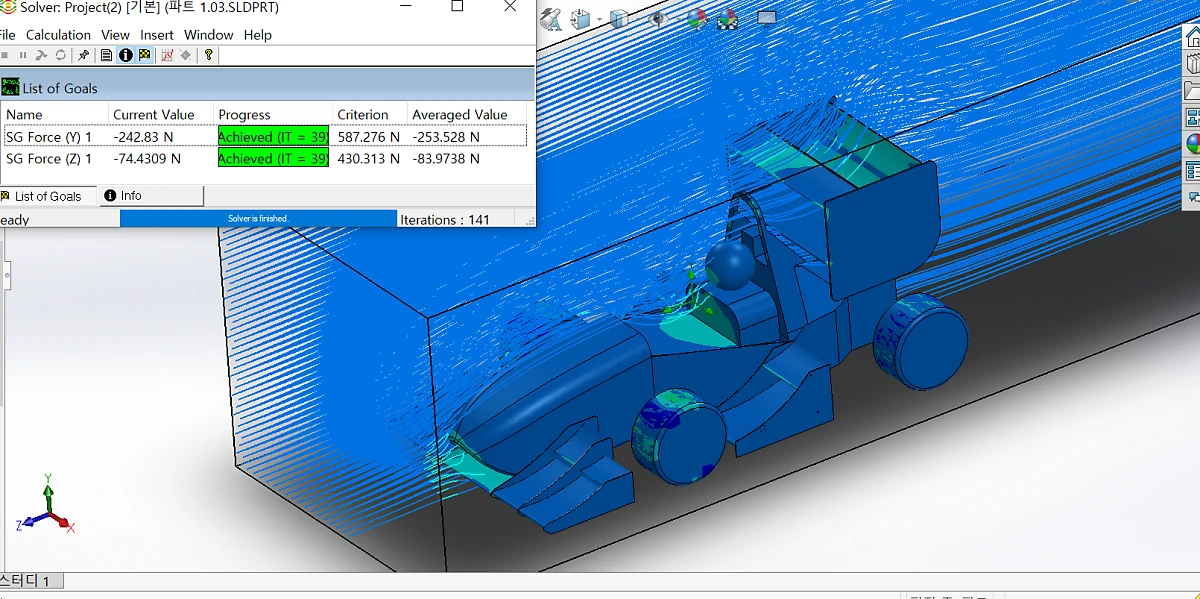Click the Pause calculation icon in solver toolbar
1200x599 pixels.
tap(23, 55)
